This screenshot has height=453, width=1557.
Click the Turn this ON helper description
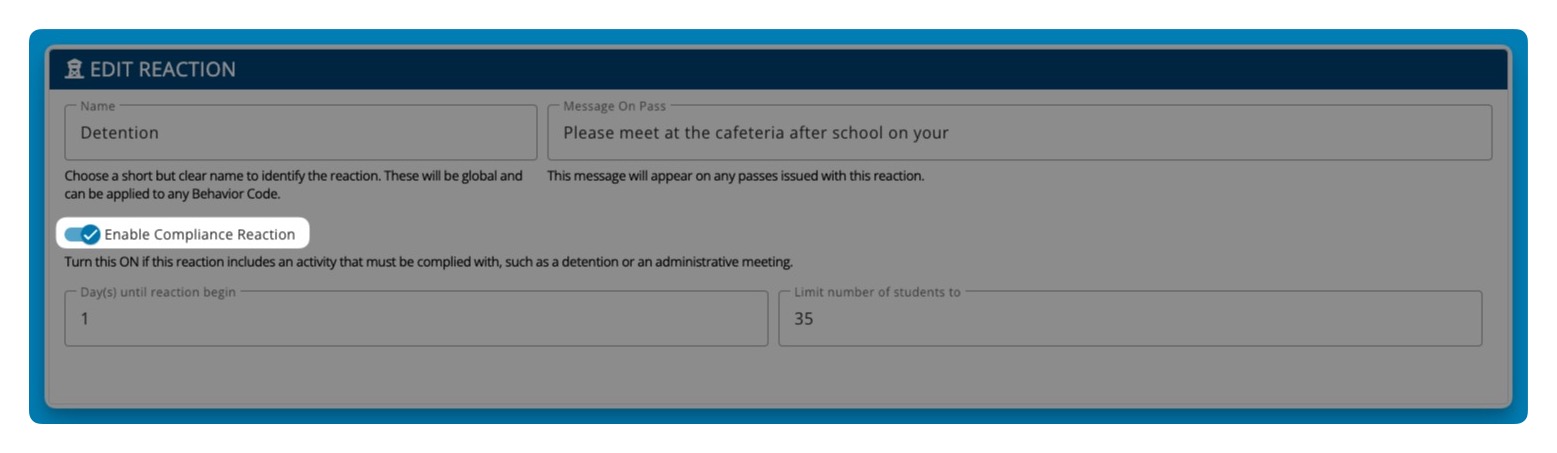coord(429,262)
